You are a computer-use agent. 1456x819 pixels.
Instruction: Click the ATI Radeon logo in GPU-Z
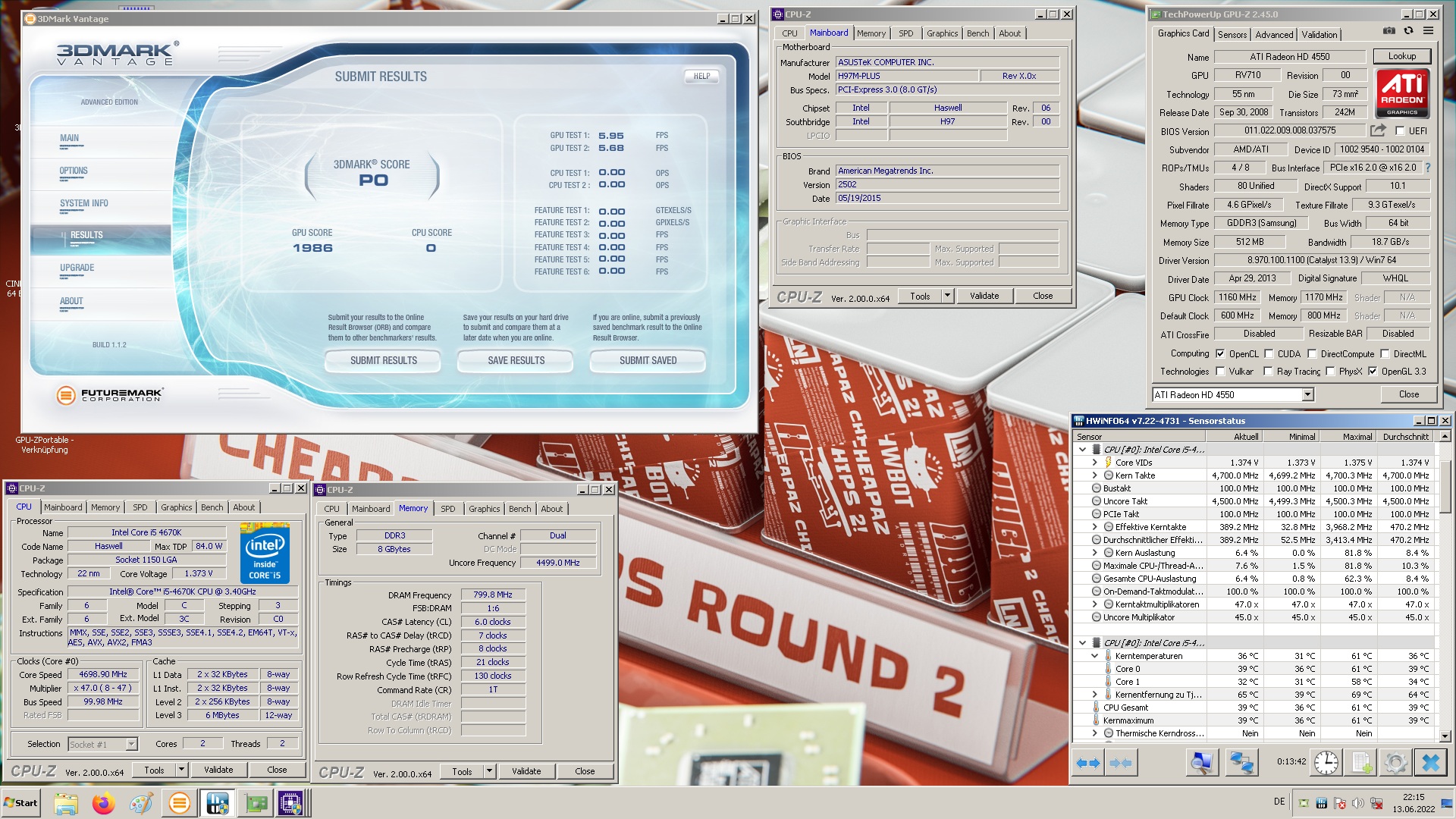1401,93
